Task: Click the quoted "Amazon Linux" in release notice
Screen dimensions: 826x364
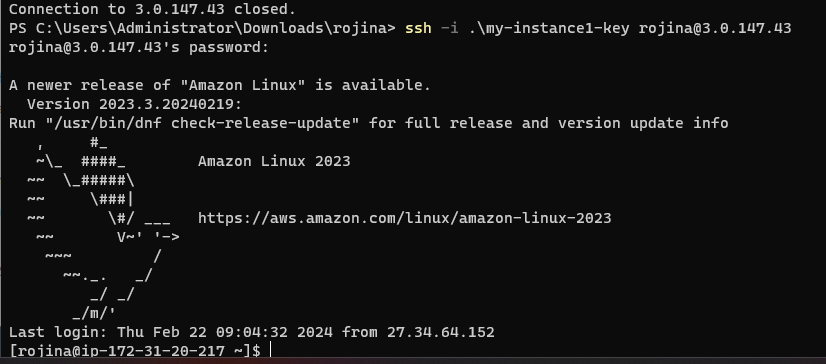Action: click(243, 85)
